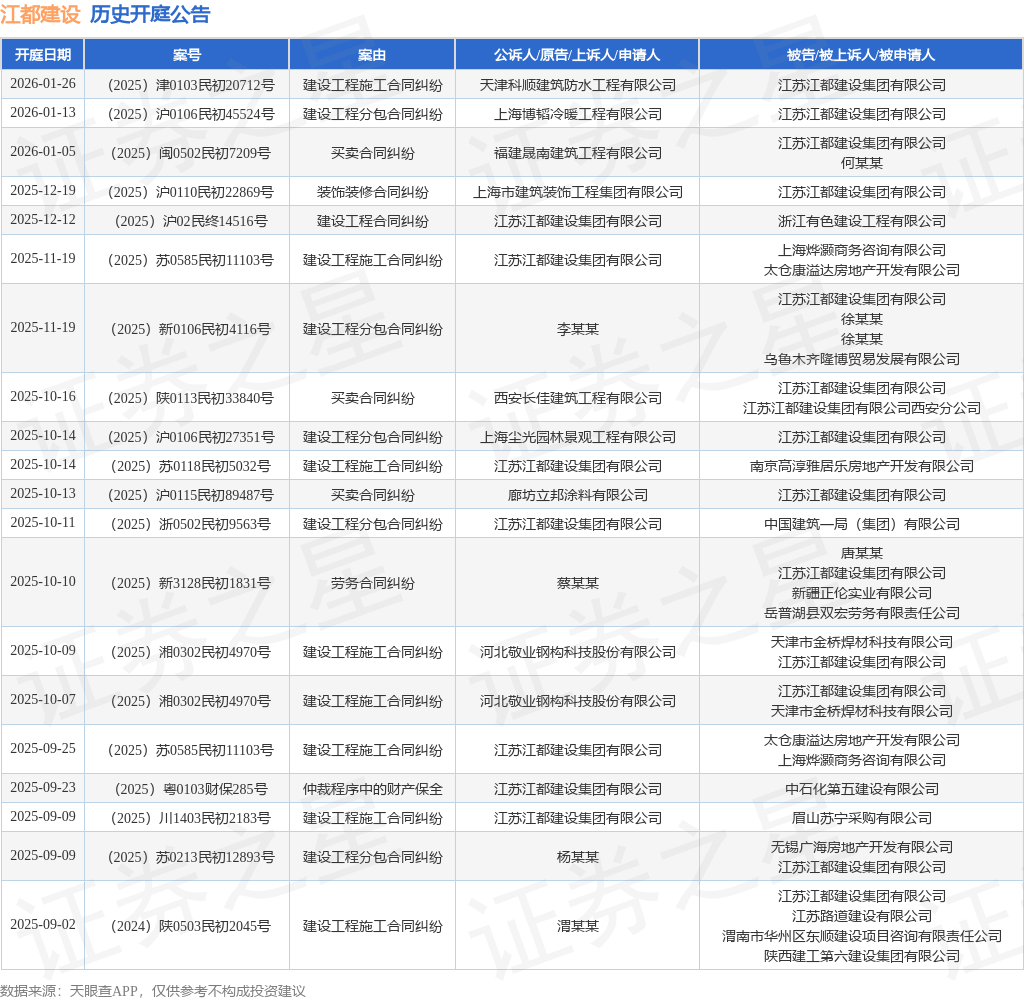Screen dimensions: 1024x1000
Task: Click plaintiff 福建晟南建筑工程有限公司
Action: pyautogui.click(x=577, y=153)
